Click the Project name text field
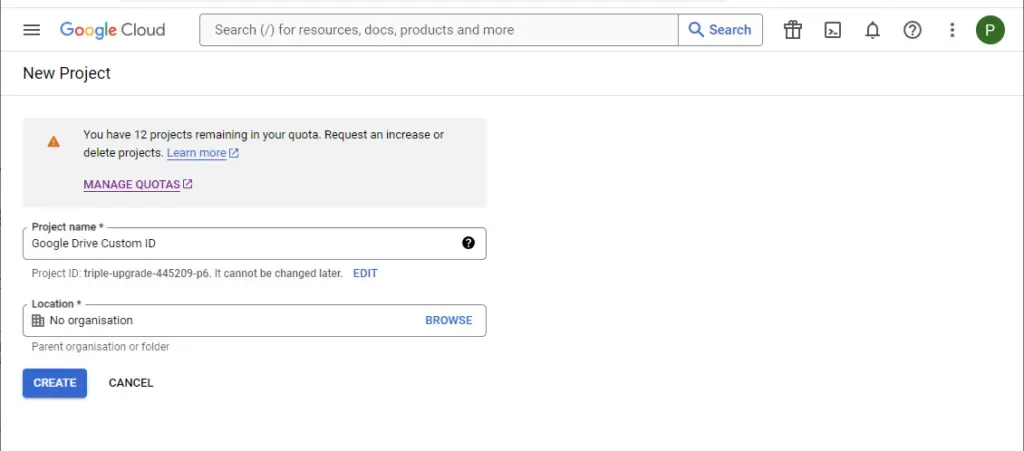Image resolution: width=1024 pixels, height=451 pixels. pyautogui.click(x=255, y=243)
